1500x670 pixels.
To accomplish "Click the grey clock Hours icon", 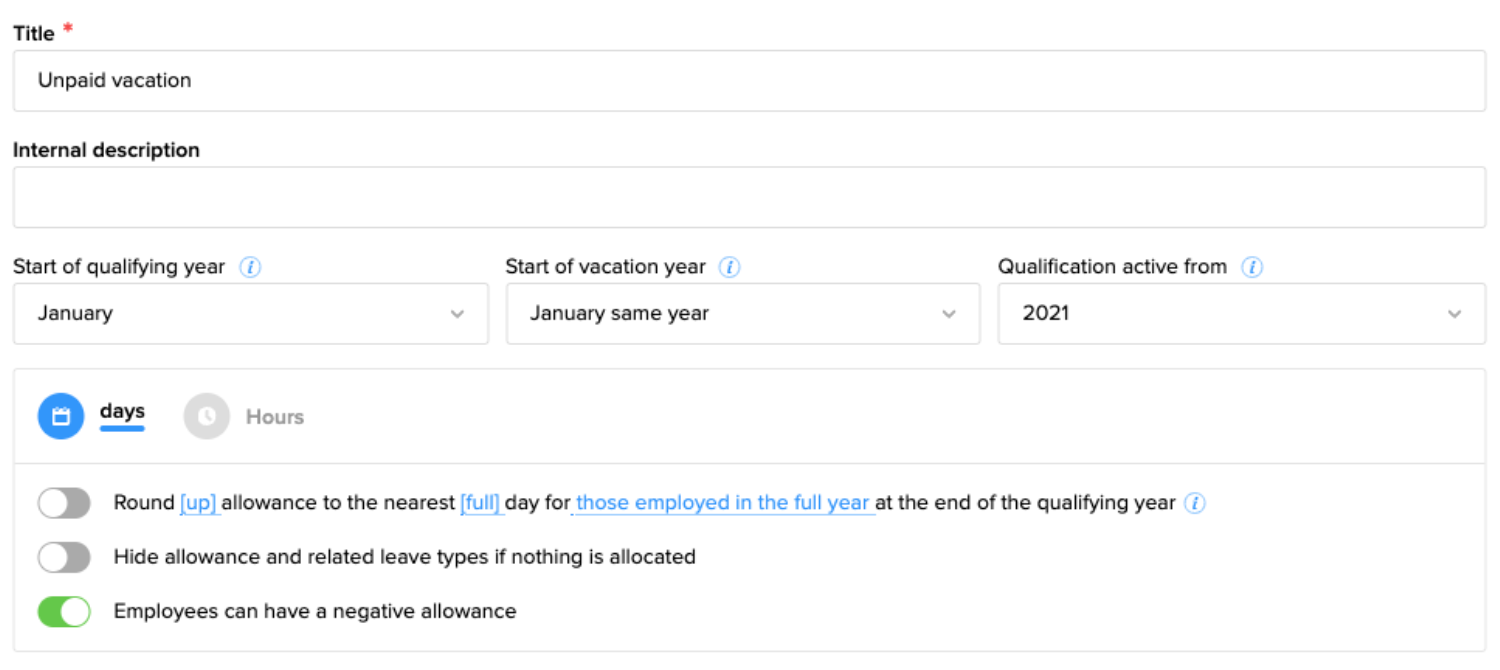I will click(x=207, y=416).
